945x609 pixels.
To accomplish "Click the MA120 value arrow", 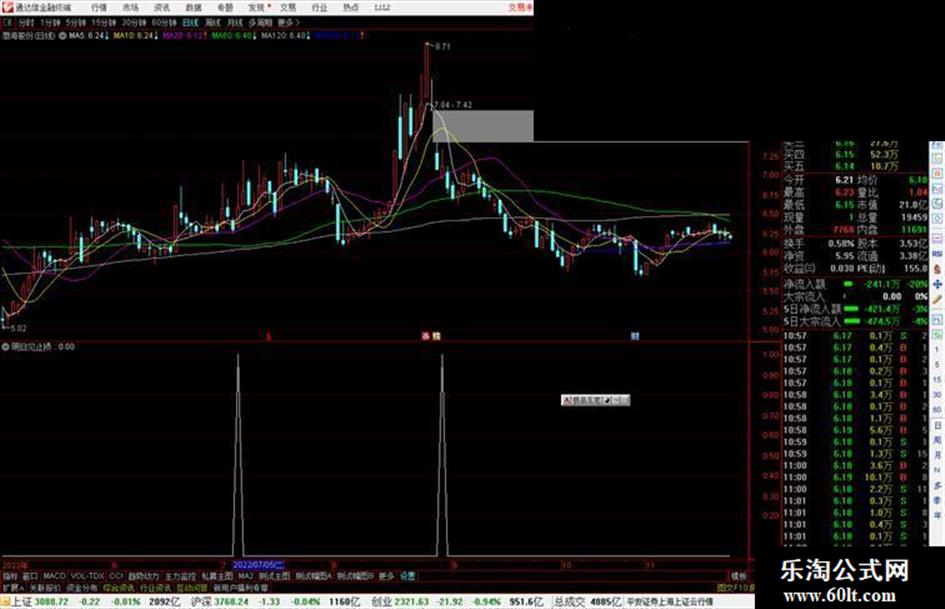I will tap(309, 36).
